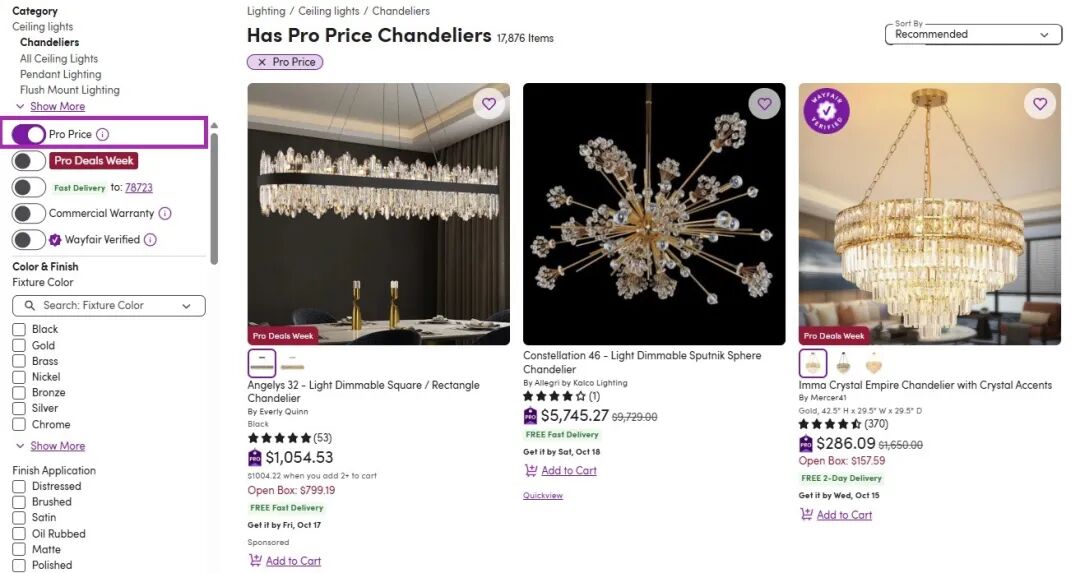Image resolution: width=1080 pixels, height=573 pixels.
Task: Click Pro Price info icon
Action: pyautogui.click(x=102, y=135)
